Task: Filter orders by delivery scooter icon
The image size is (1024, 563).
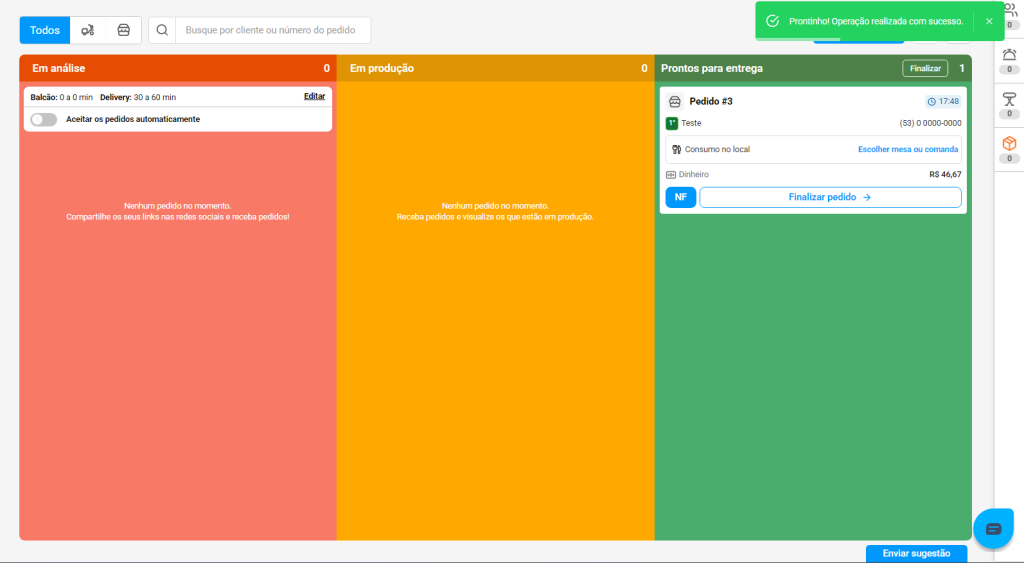Action: point(88,30)
